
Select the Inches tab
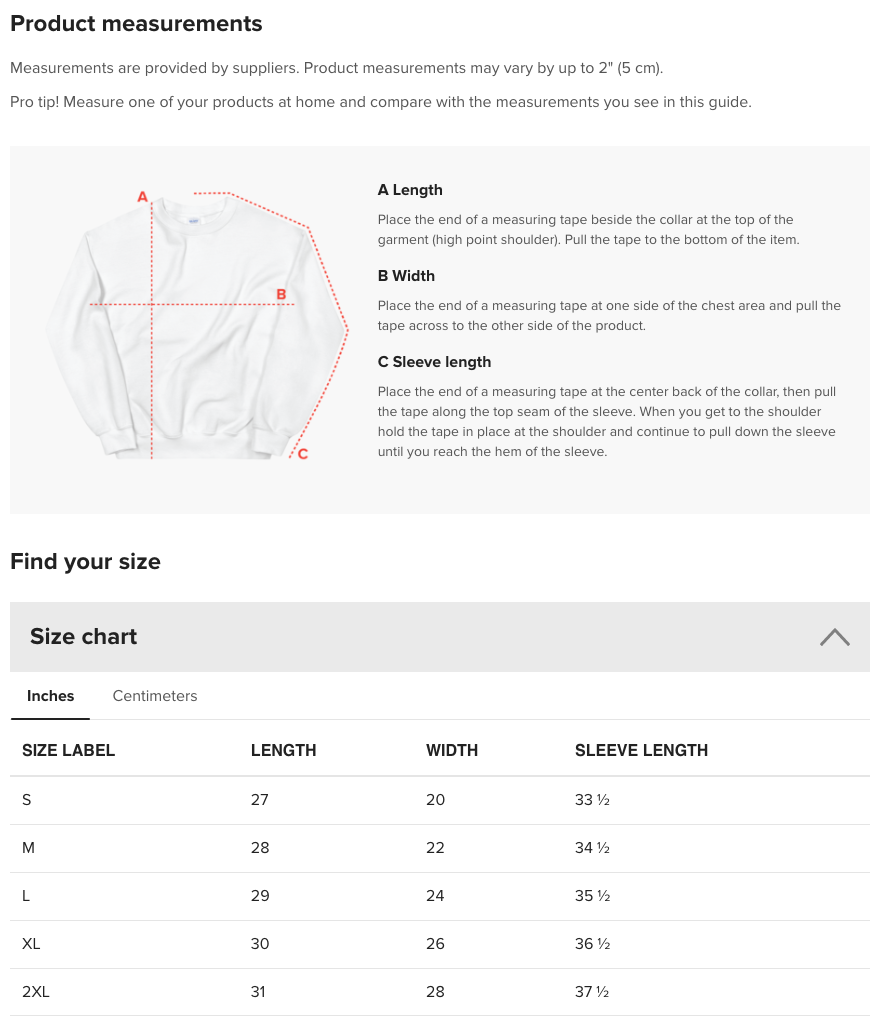[50, 696]
